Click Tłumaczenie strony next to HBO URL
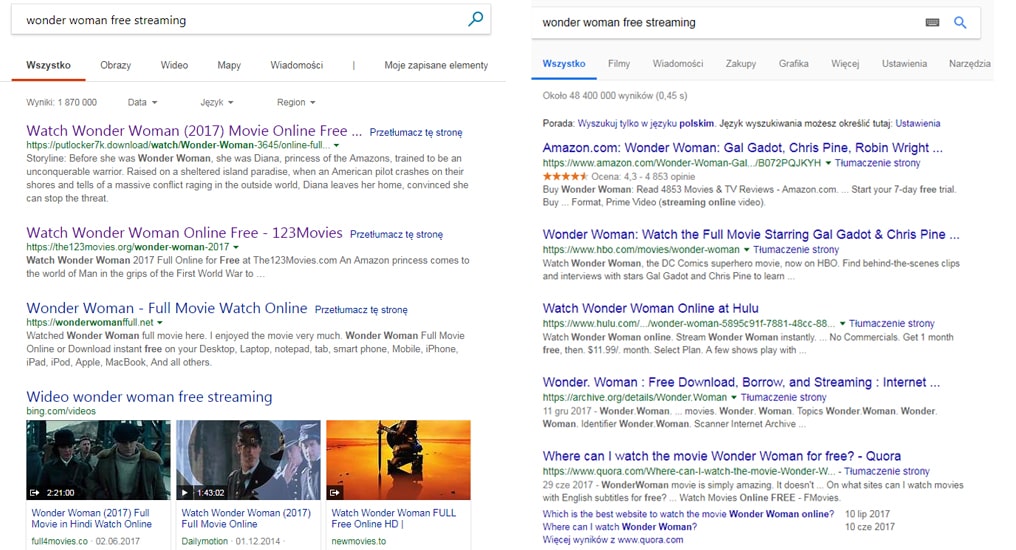Image resolution: width=1016 pixels, height=550 pixels. coord(796,250)
